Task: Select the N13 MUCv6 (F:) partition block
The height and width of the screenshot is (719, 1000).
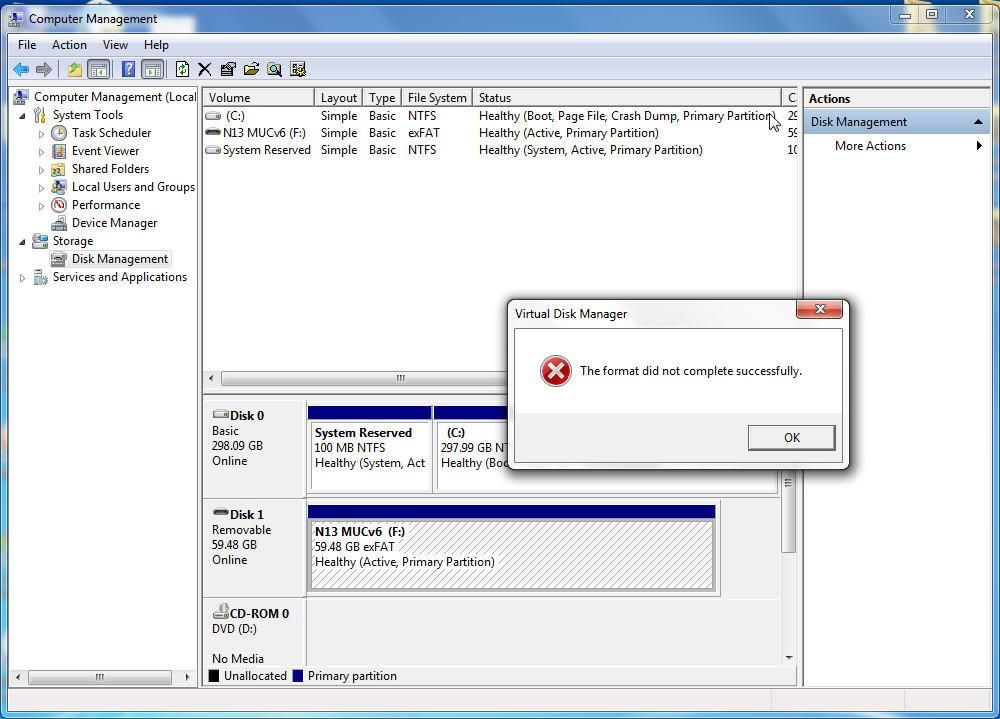Action: tap(511, 554)
